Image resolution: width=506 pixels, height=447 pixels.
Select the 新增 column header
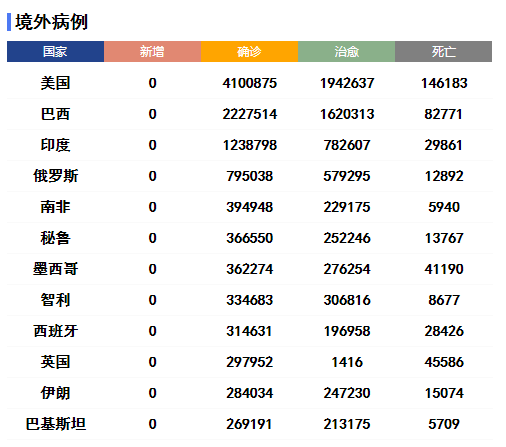pos(152,52)
